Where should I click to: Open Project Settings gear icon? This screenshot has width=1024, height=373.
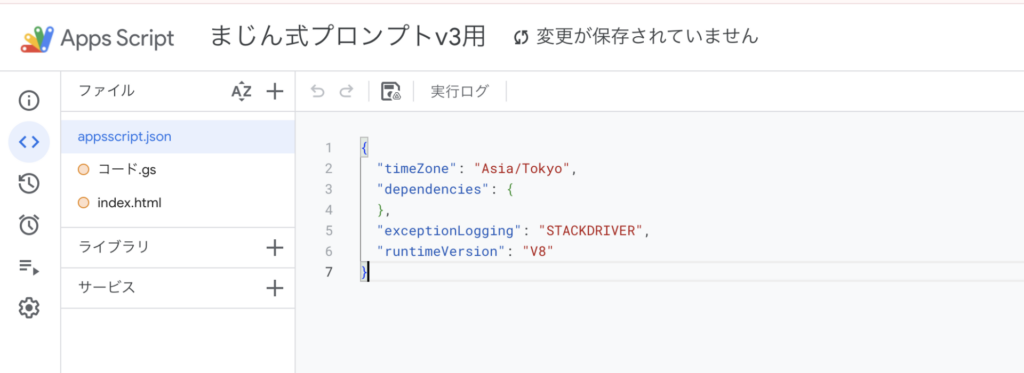(x=29, y=307)
